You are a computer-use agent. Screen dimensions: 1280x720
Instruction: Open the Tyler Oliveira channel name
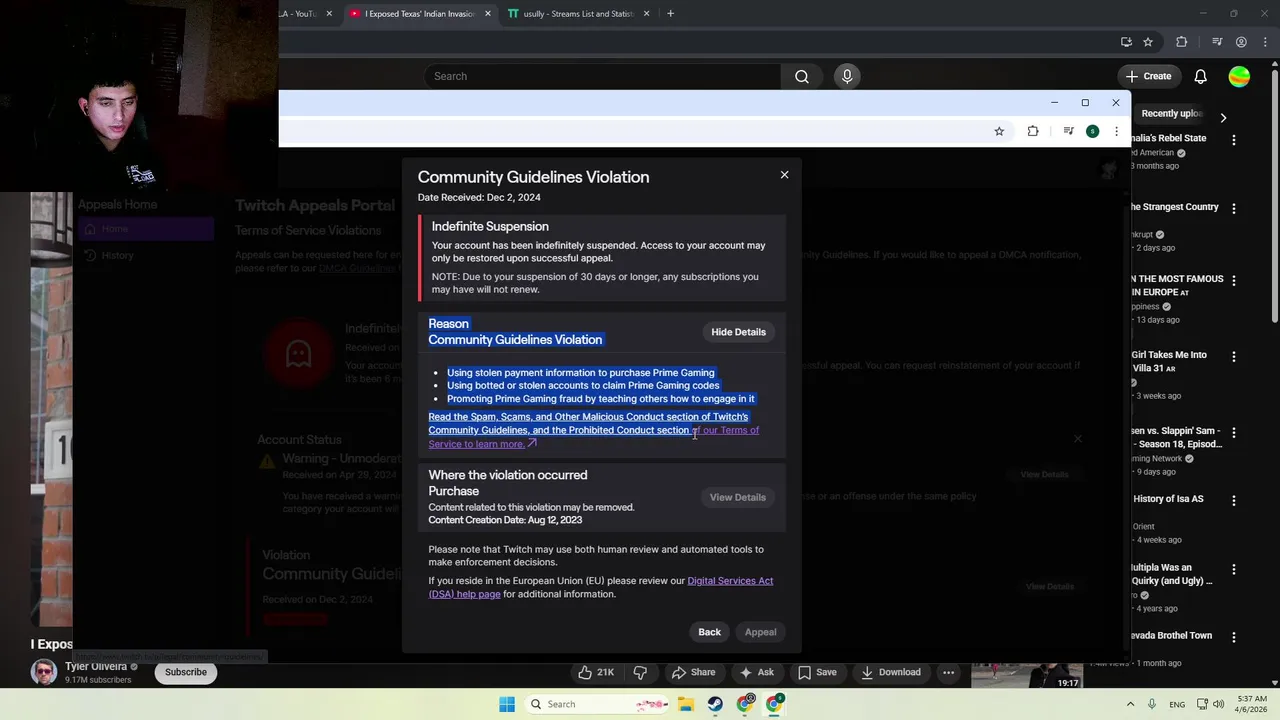point(96,666)
